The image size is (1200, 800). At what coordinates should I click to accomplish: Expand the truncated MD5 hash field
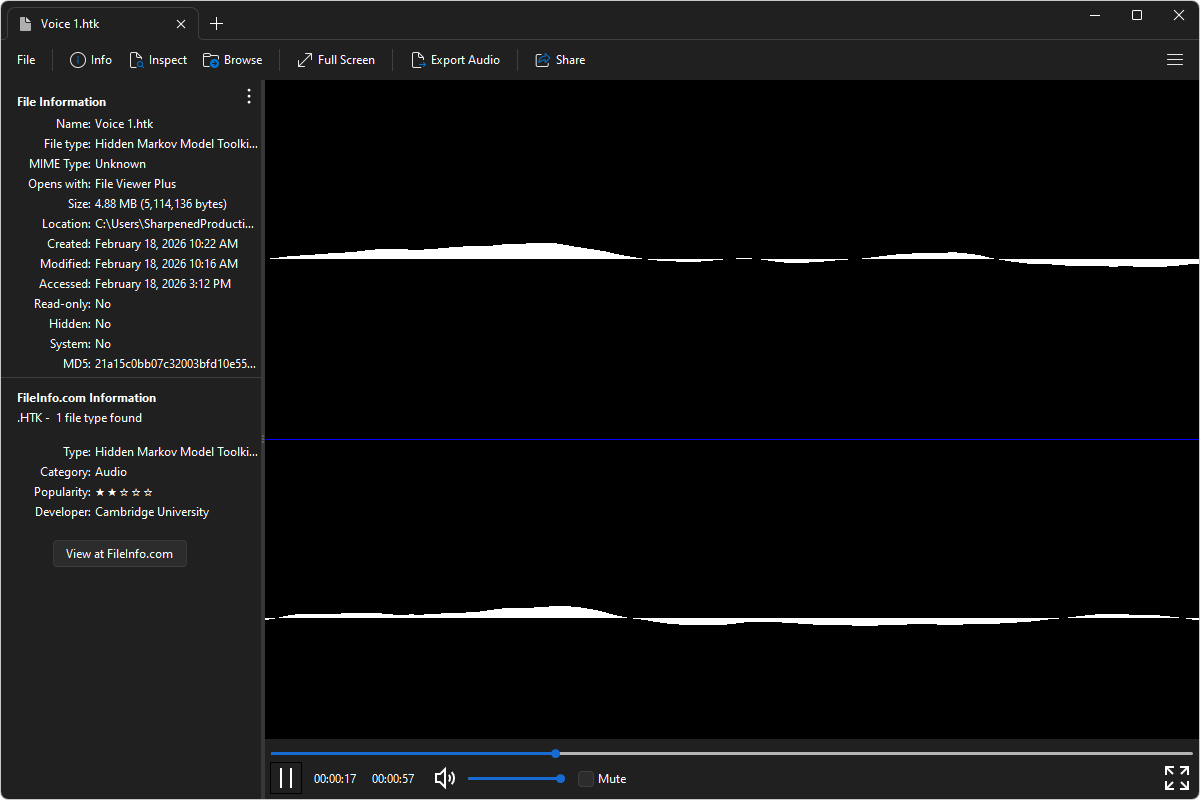[175, 363]
